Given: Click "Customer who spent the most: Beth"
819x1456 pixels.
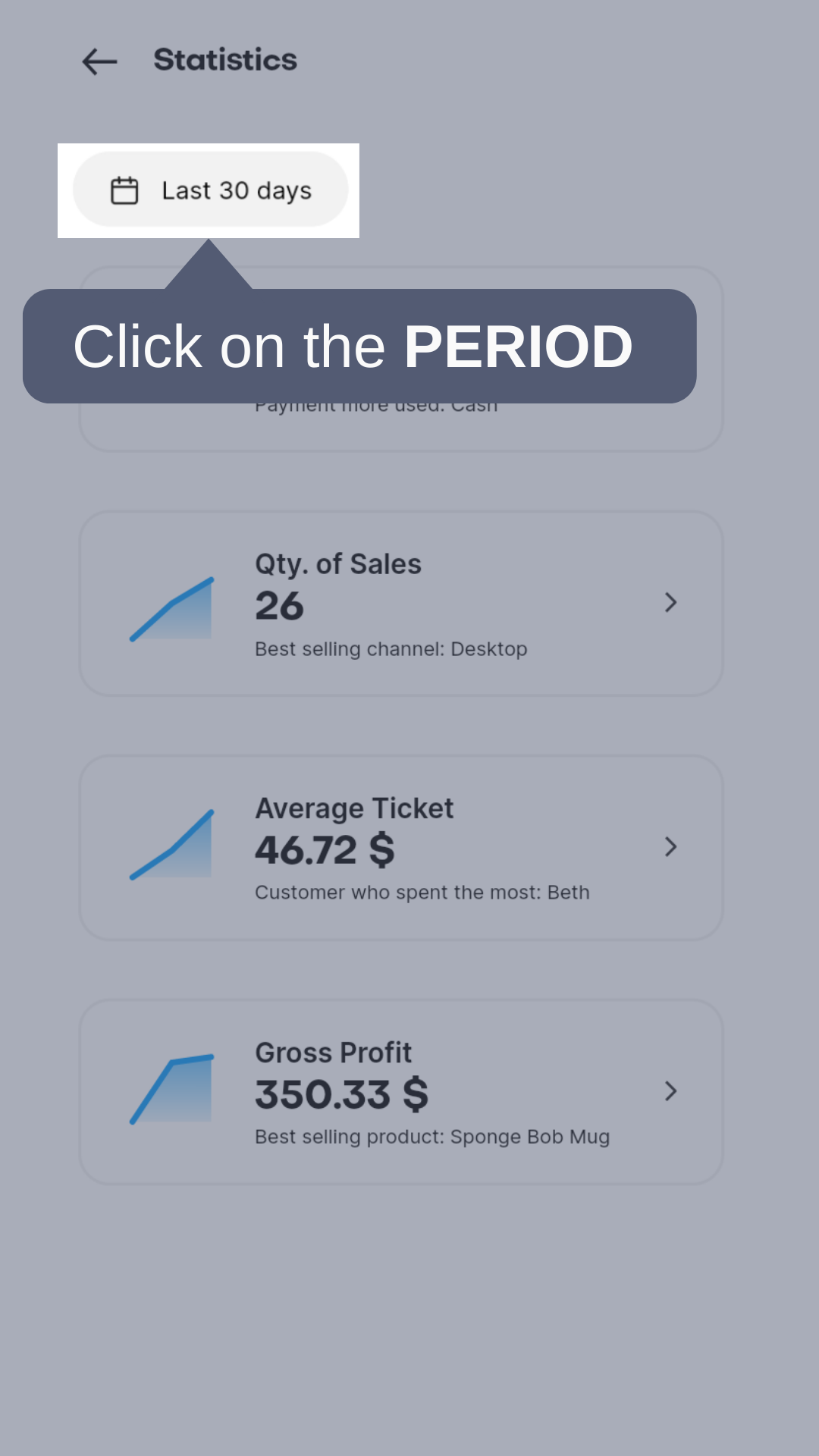Looking at the screenshot, I should pyautogui.click(x=422, y=893).
